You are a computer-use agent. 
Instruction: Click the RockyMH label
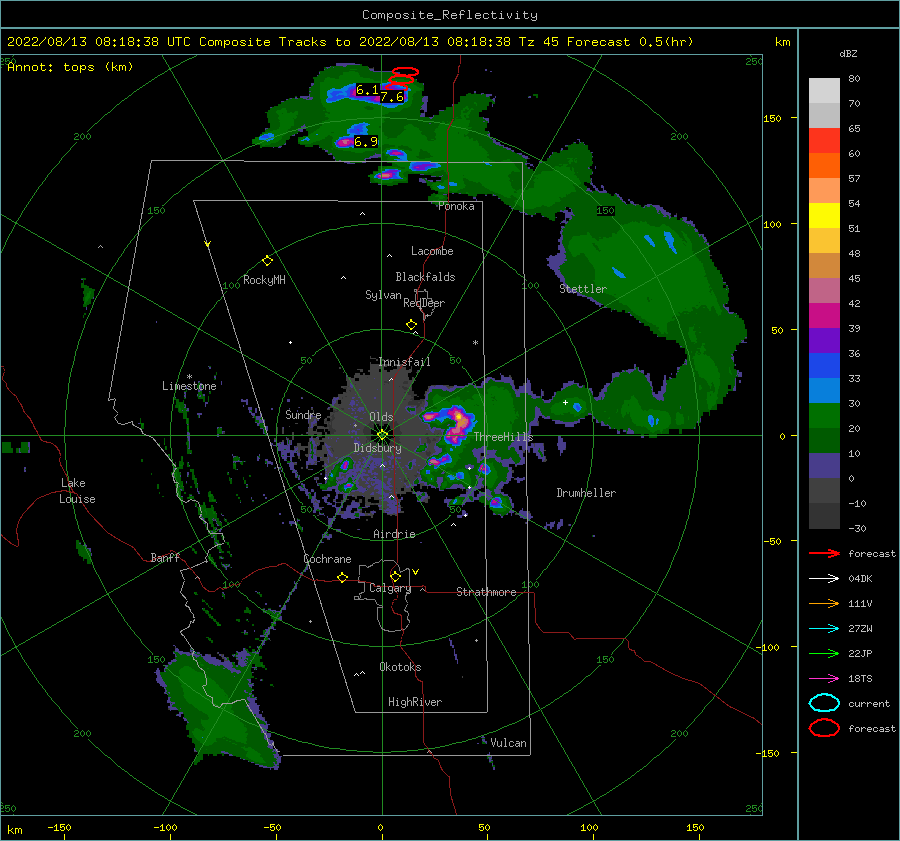[264, 280]
